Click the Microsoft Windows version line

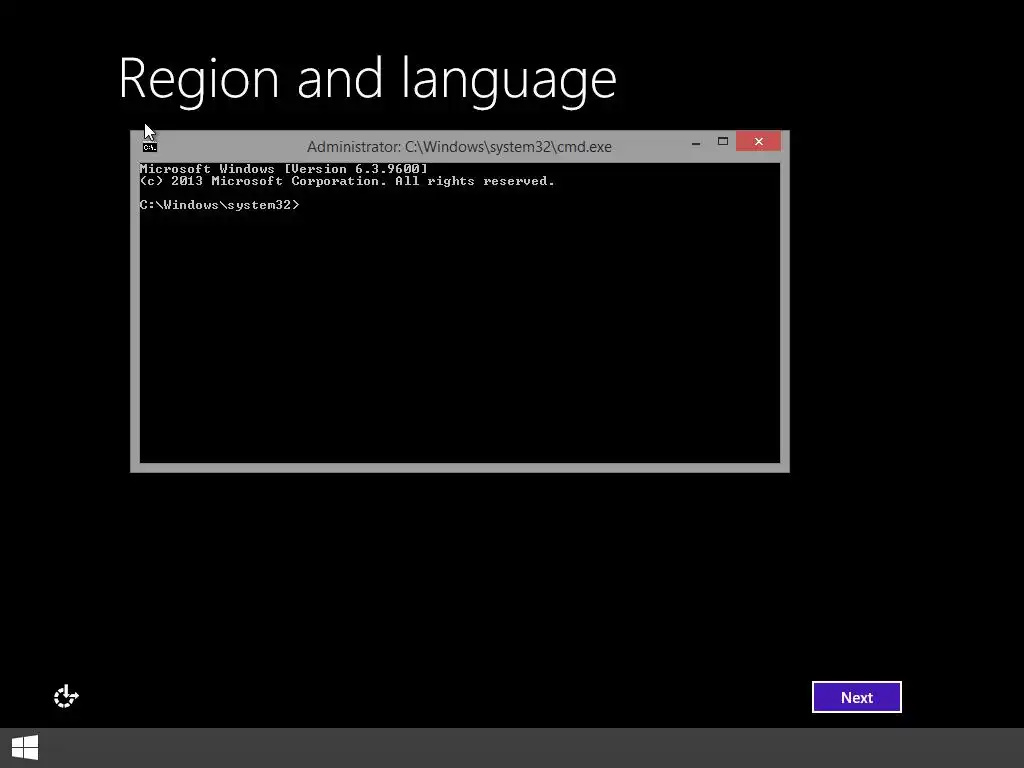pos(283,169)
